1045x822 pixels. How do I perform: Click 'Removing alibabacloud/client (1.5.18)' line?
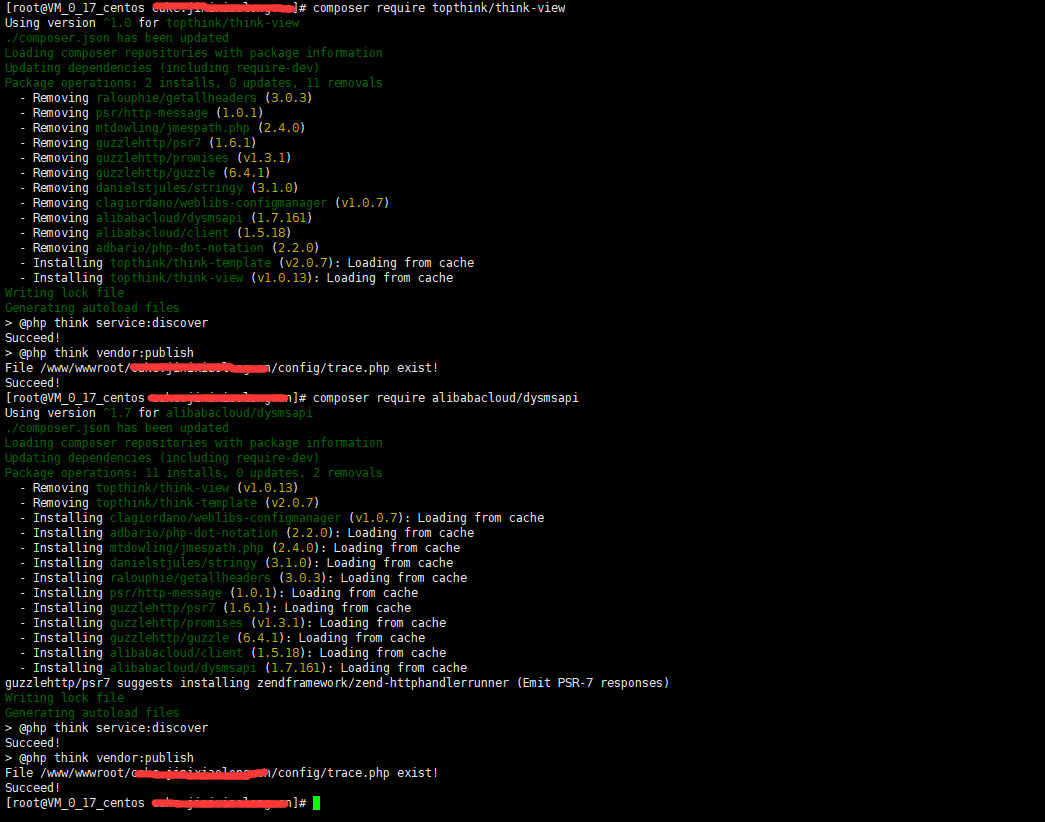[155, 233]
